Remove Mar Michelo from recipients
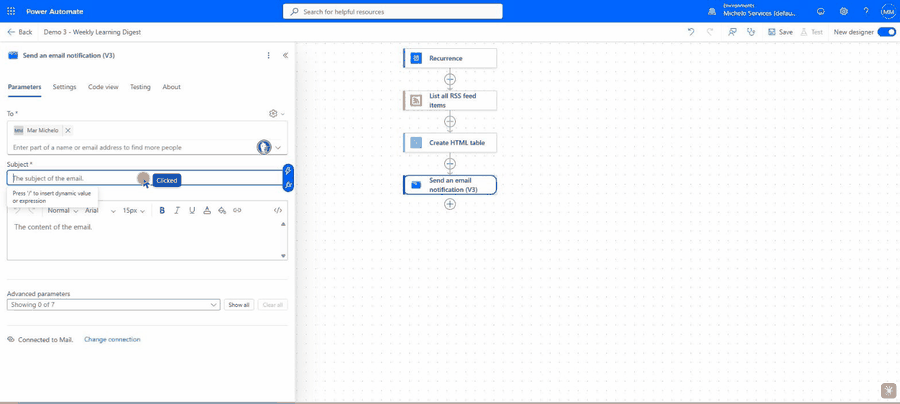900x404 pixels. click(68, 130)
